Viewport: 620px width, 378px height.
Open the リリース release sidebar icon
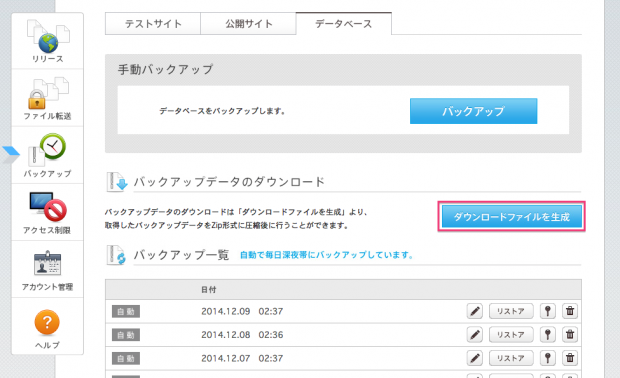[48, 41]
